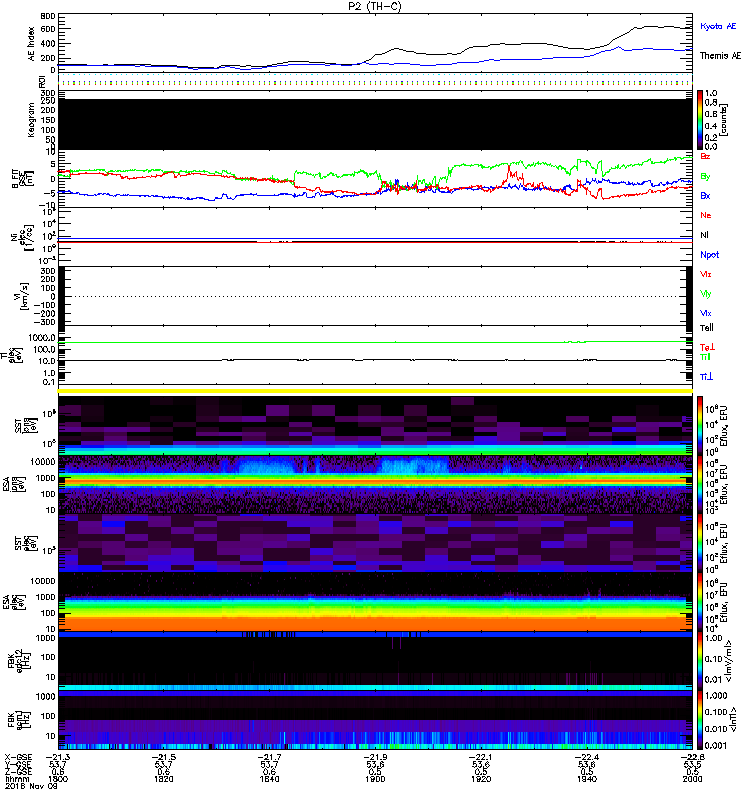Select the Kyoto AE legend label
Screen dimensions: 750x800
pos(718,26)
